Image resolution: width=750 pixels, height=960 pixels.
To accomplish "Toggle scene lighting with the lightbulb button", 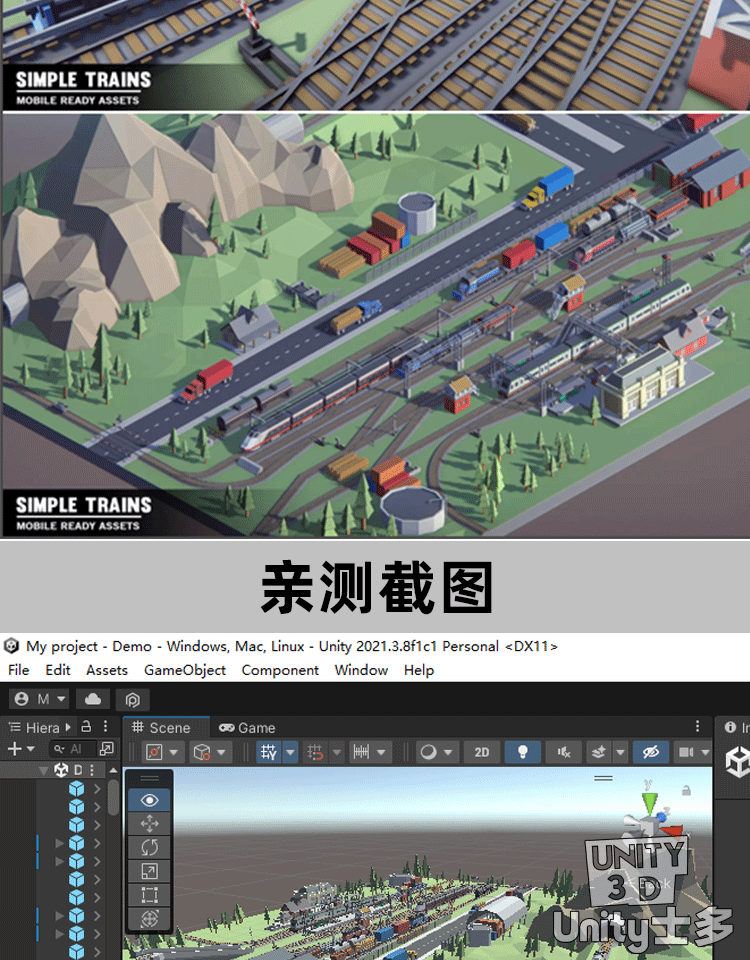I will pos(522,752).
